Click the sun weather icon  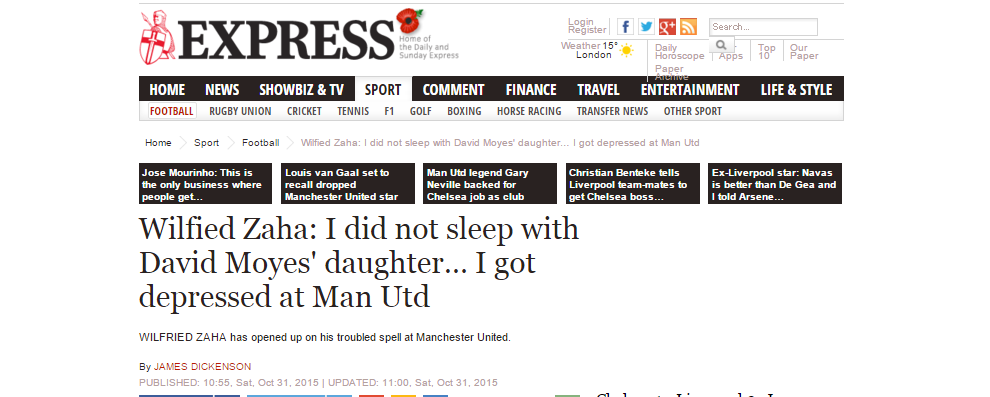626,50
